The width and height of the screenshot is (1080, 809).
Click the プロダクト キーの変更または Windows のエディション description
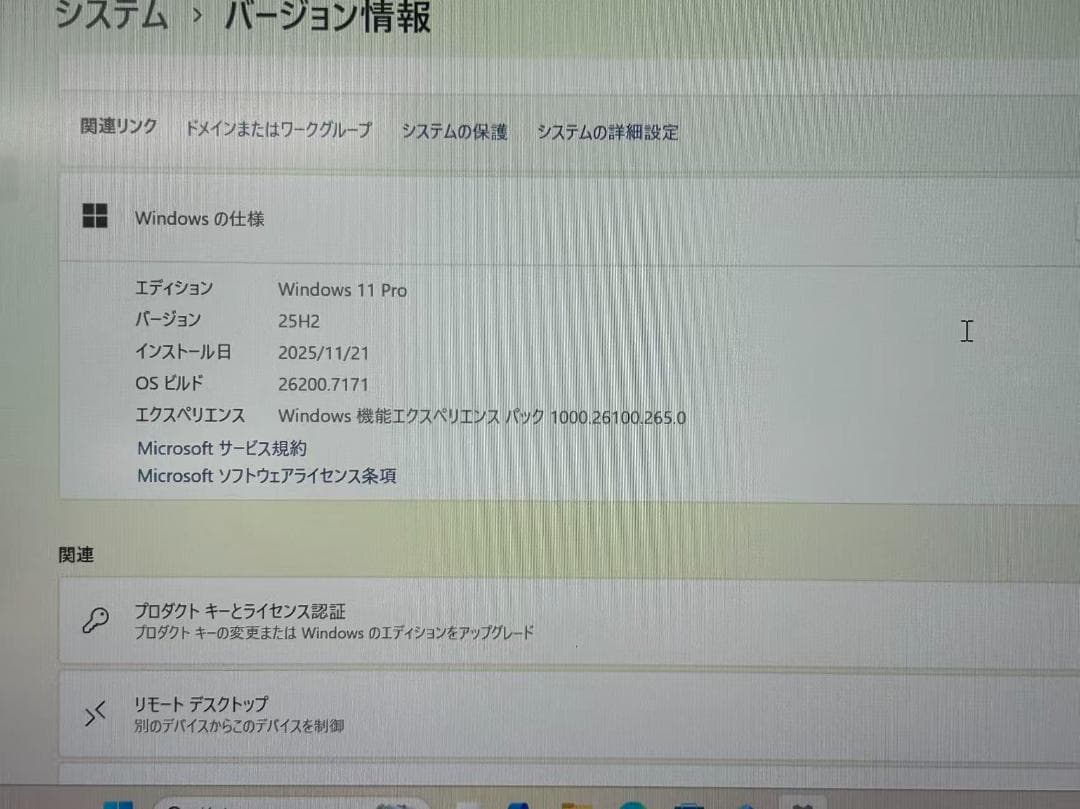click(334, 632)
